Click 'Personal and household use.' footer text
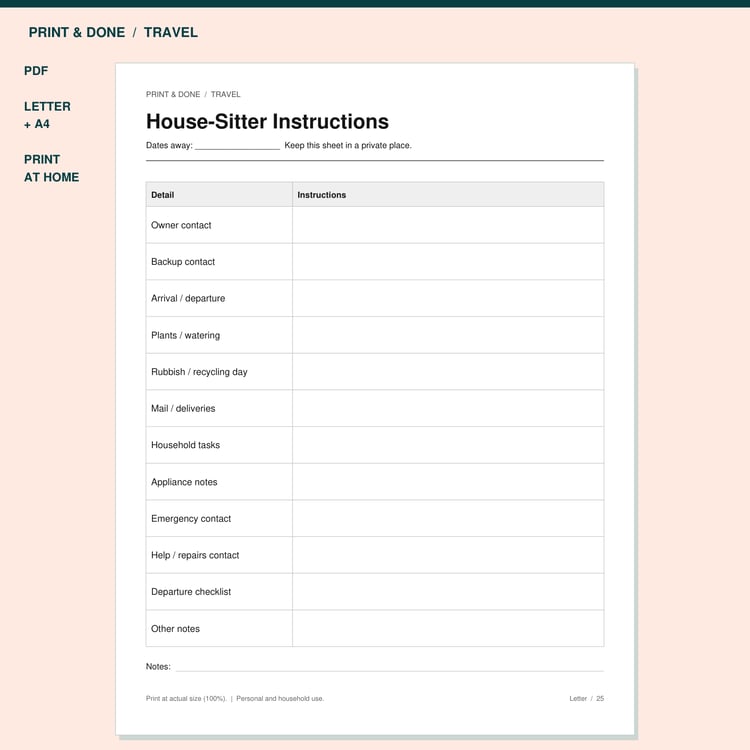The width and height of the screenshot is (750, 750). pyautogui.click(x=280, y=699)
